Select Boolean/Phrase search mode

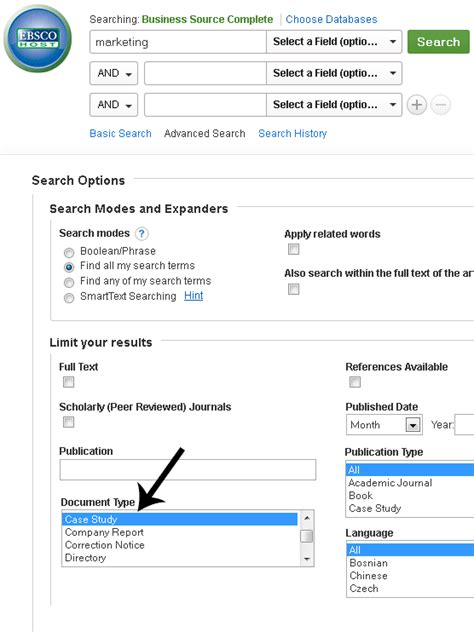pyautogui.click(x=69, y=253)
